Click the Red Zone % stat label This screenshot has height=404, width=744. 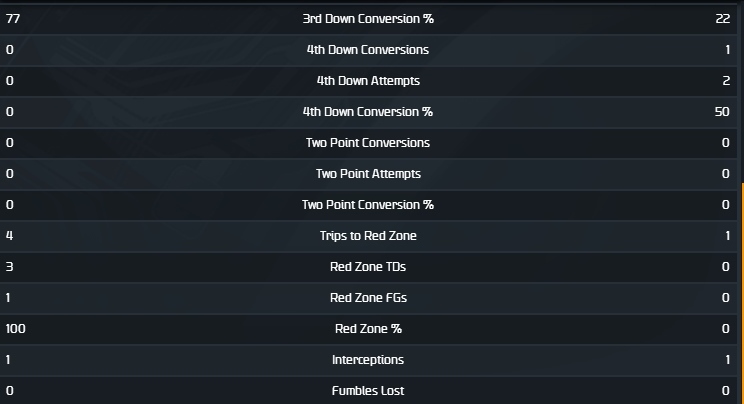368,329
